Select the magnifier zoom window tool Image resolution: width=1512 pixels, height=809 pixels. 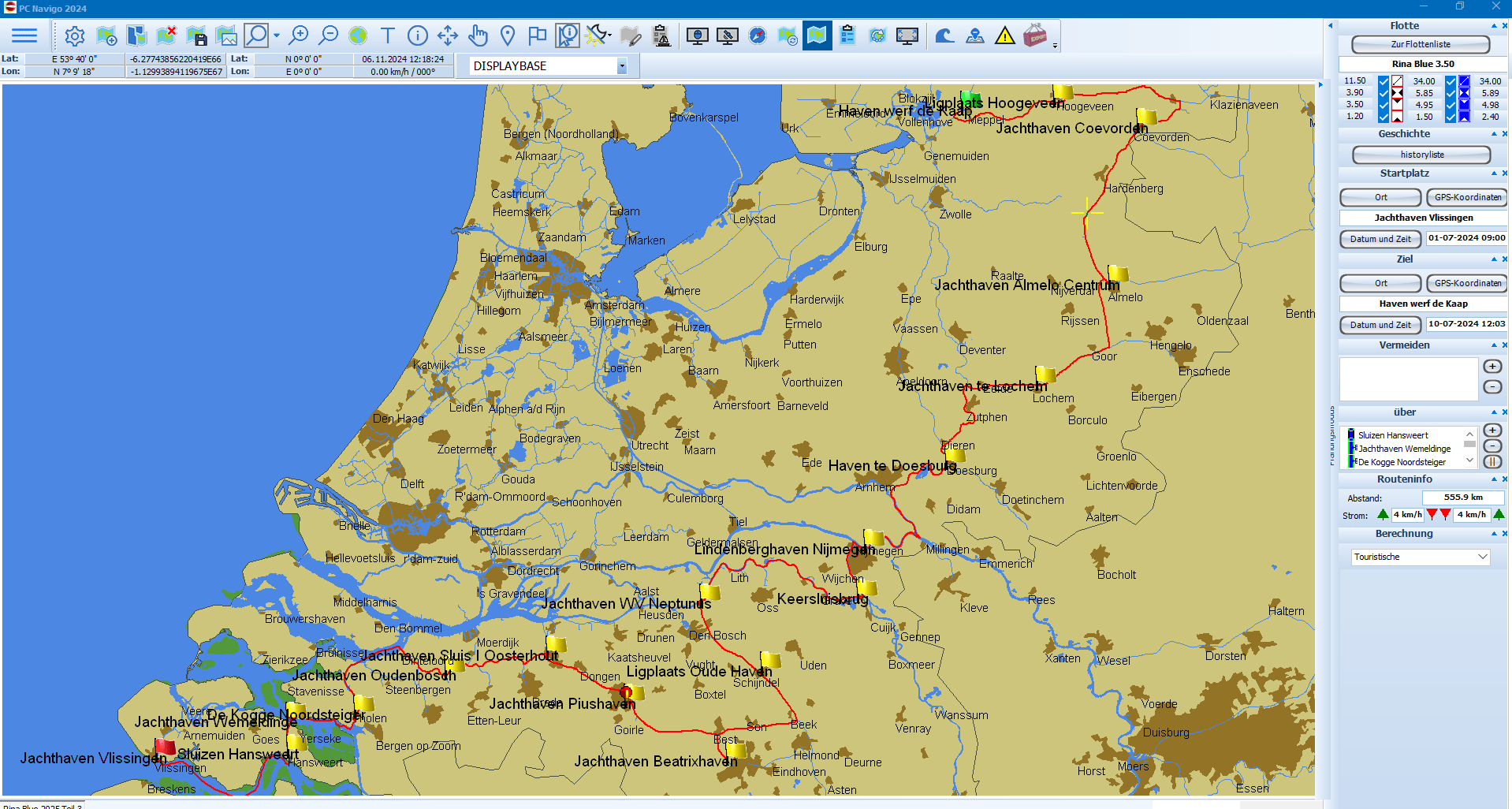tap(256, 35)
